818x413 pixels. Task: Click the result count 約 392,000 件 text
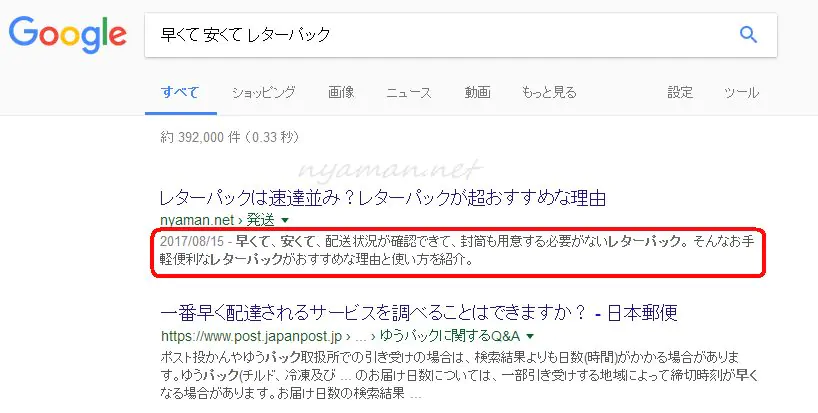coord(230,137)
